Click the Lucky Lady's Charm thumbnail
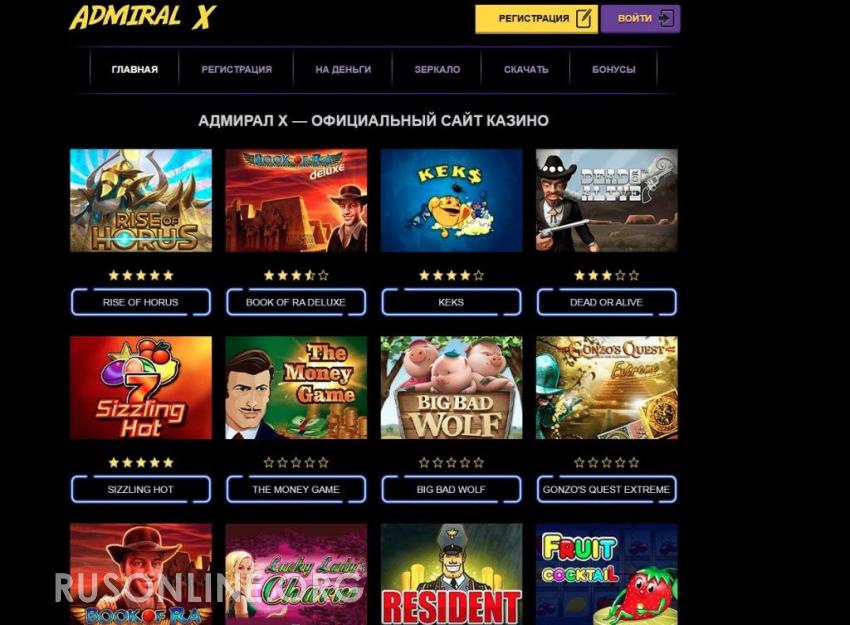850x625 pixels. [296, 574]
